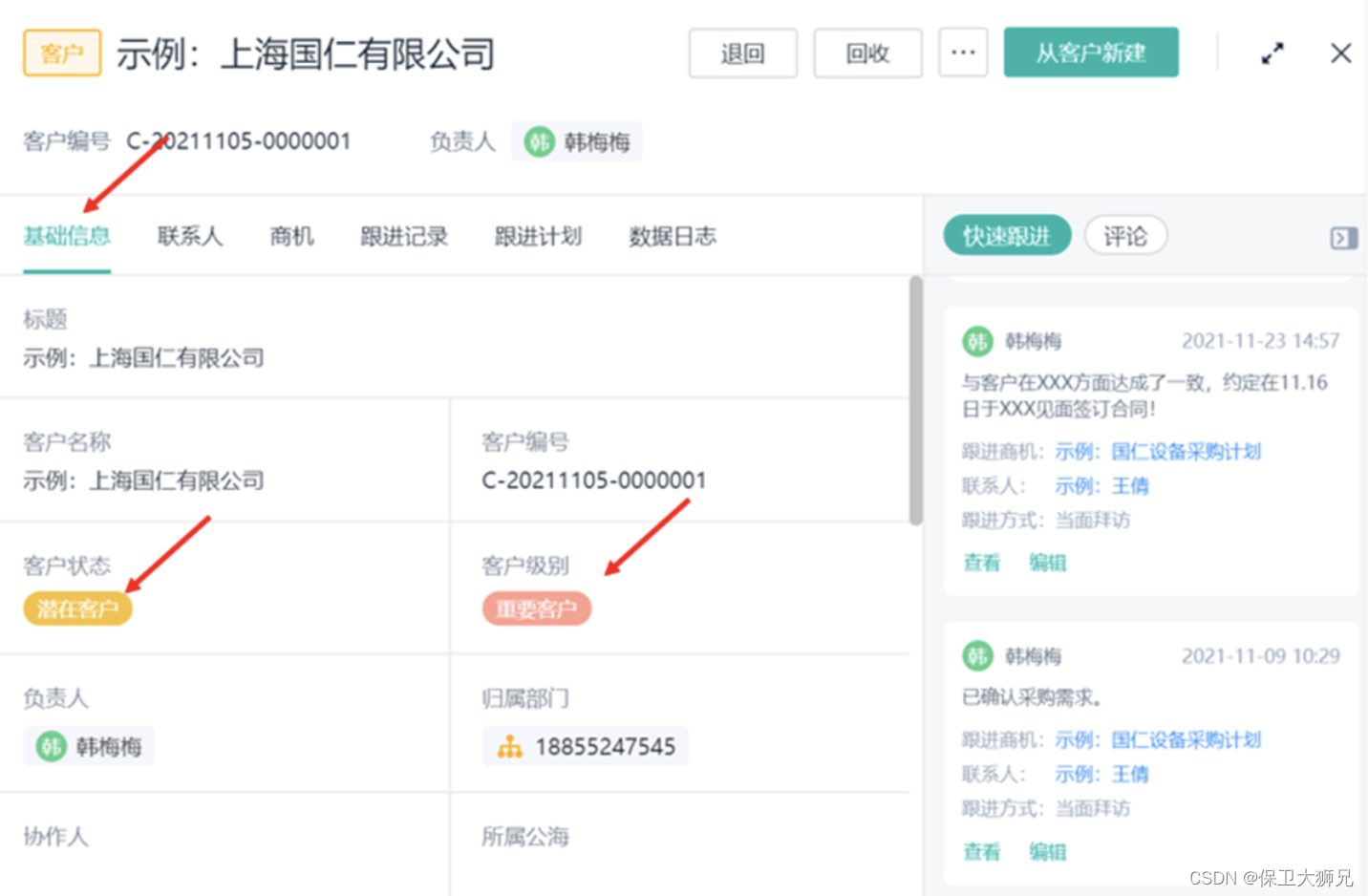Click the 重要客户 level tag
This screenshot has height=896, width=1368.
pos(536,608)
